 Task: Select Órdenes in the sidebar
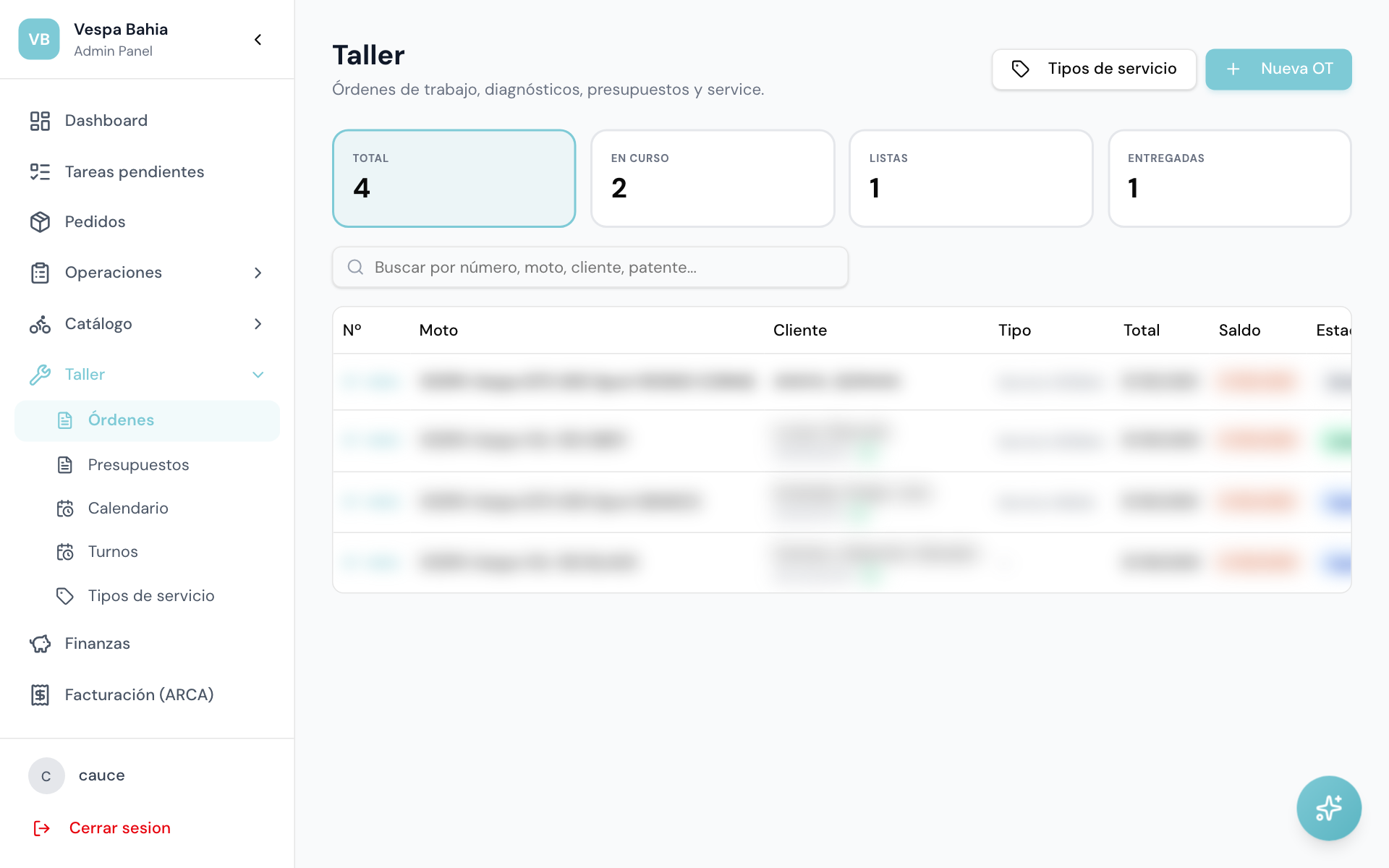pos(147,420)
